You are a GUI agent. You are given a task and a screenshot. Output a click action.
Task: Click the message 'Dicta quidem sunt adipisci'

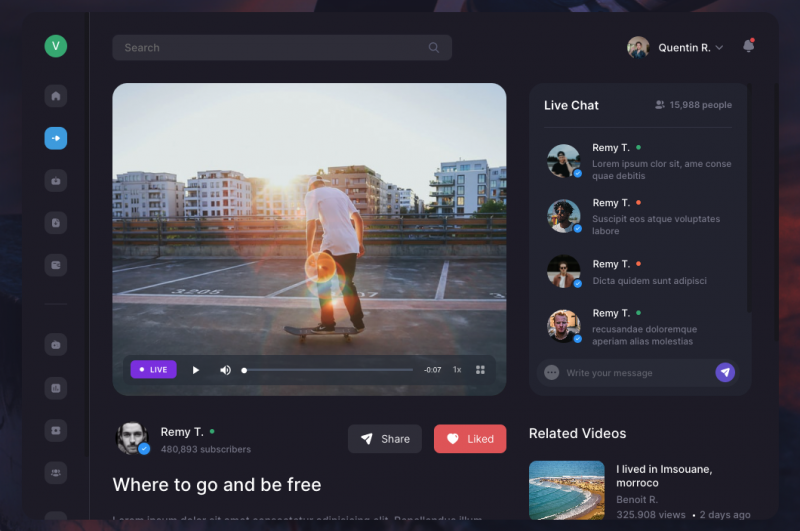tap(649, 281)
